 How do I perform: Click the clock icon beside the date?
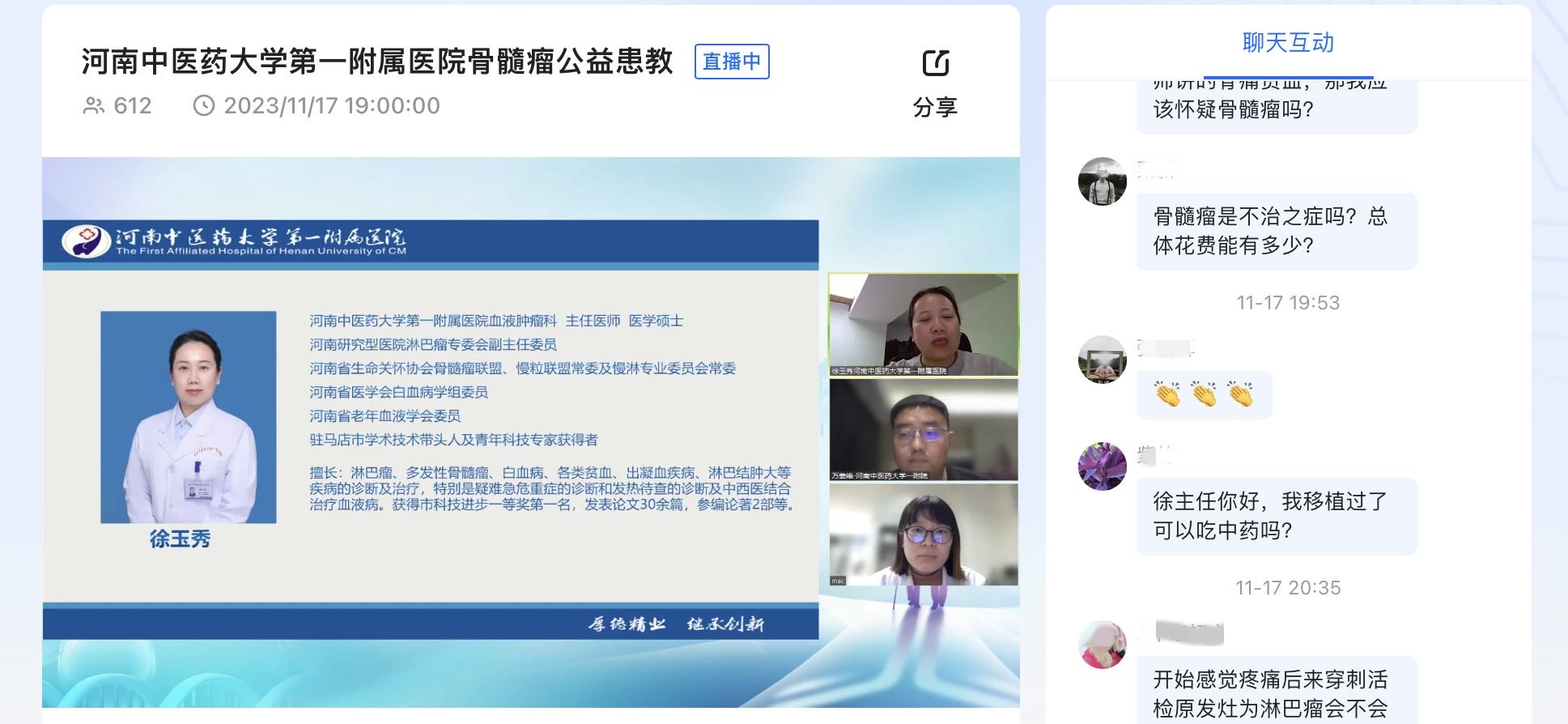(x=204, y=106)
